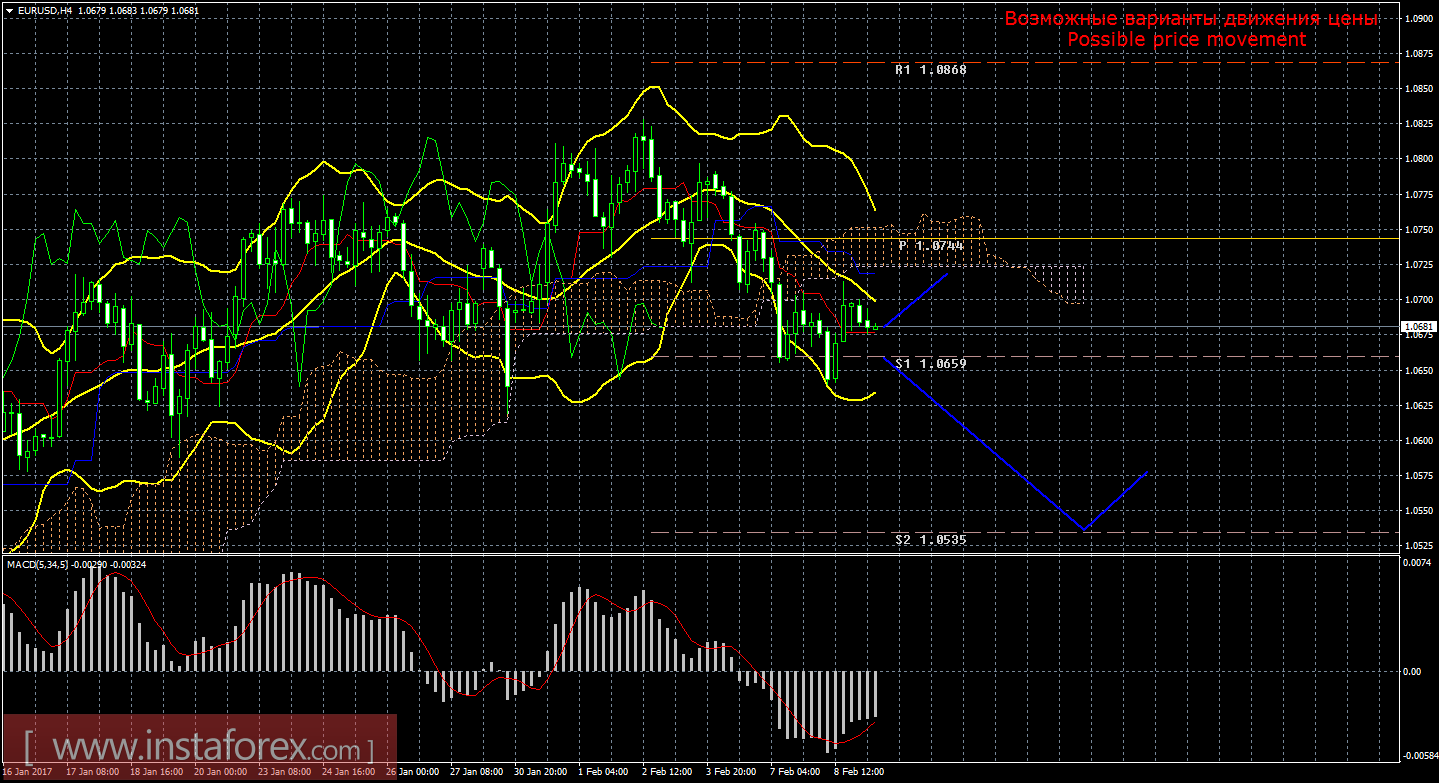Click the '2 Feb 12:00' time axis label
Image resolution: width=1439 pixels, height=783 pixels.
click(x=667, y=772)
